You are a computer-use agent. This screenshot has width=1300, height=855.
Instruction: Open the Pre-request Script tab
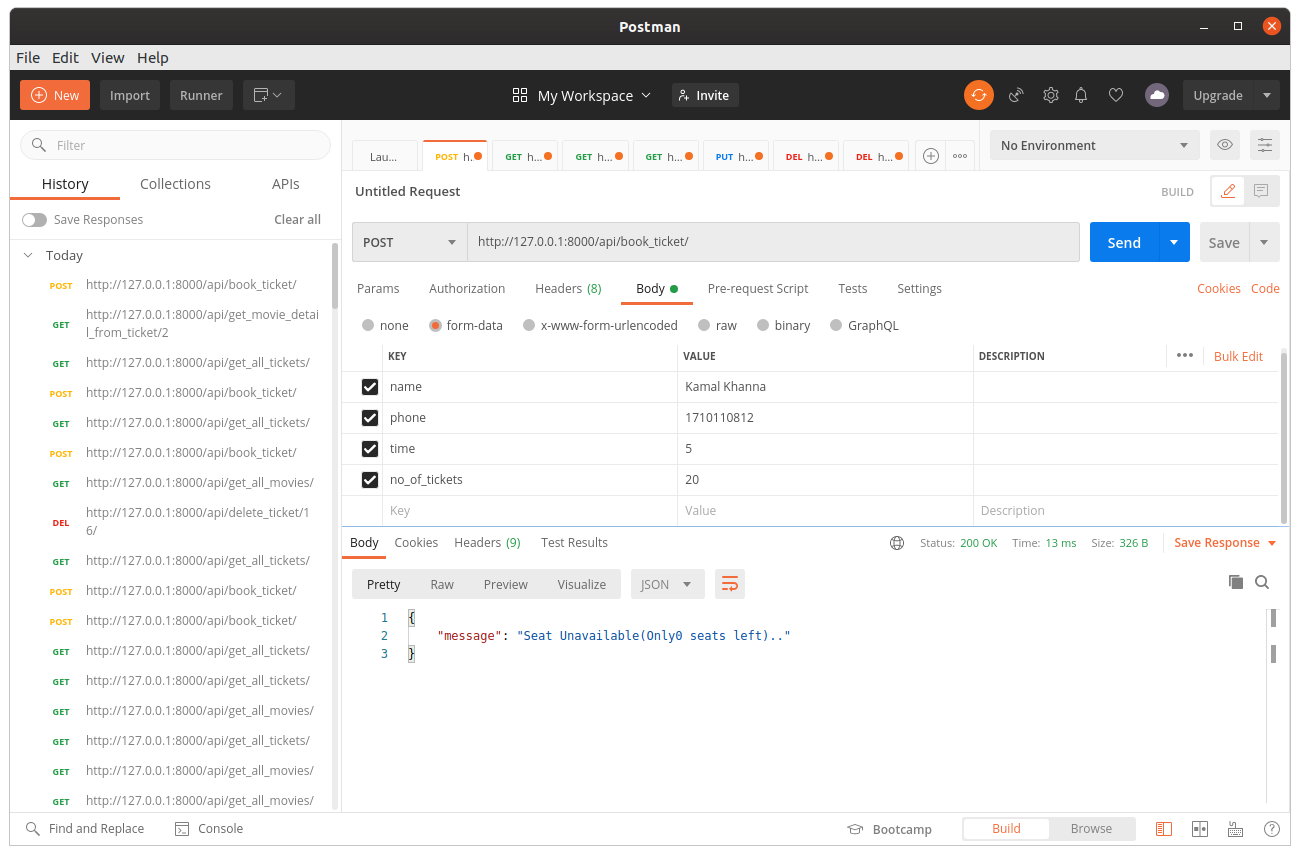tap(758, 288)
